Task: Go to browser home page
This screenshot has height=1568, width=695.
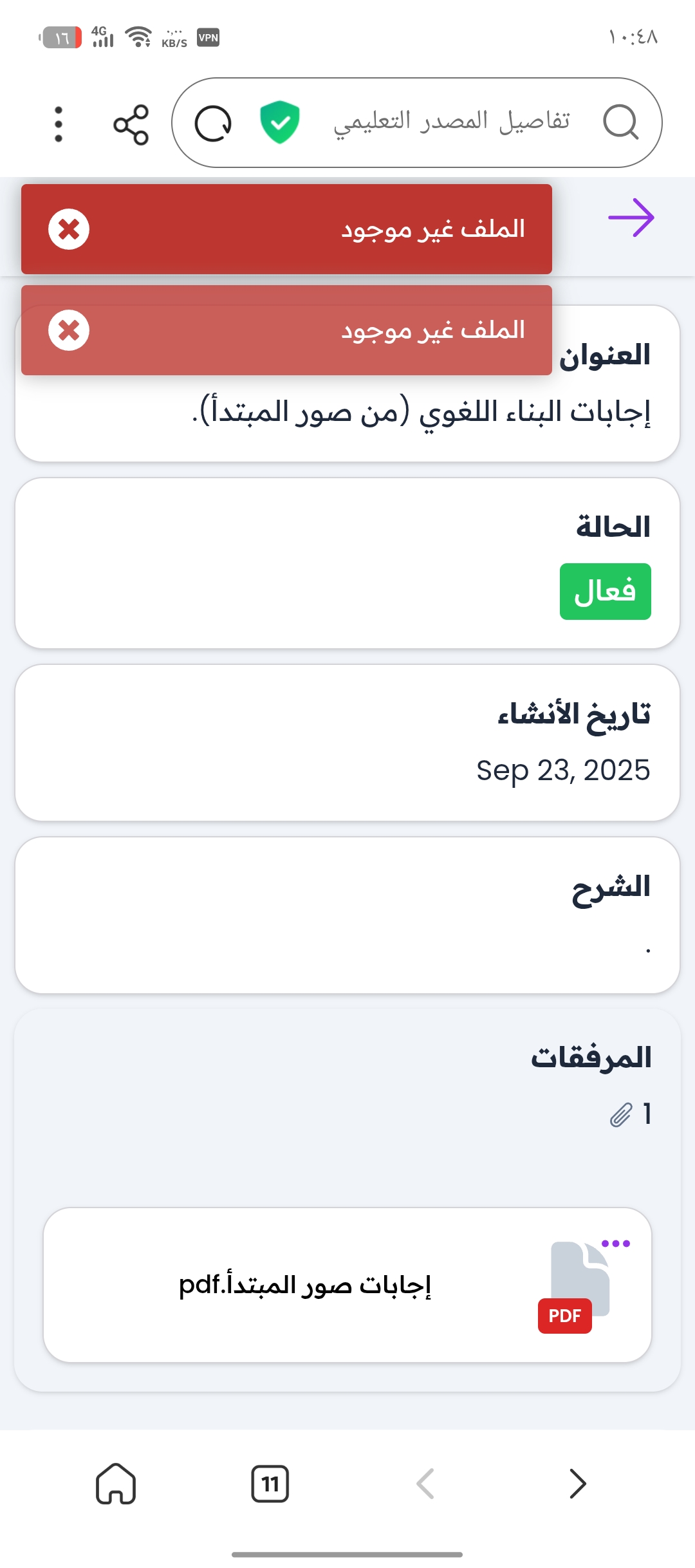Action: (x=116, y=1484)
